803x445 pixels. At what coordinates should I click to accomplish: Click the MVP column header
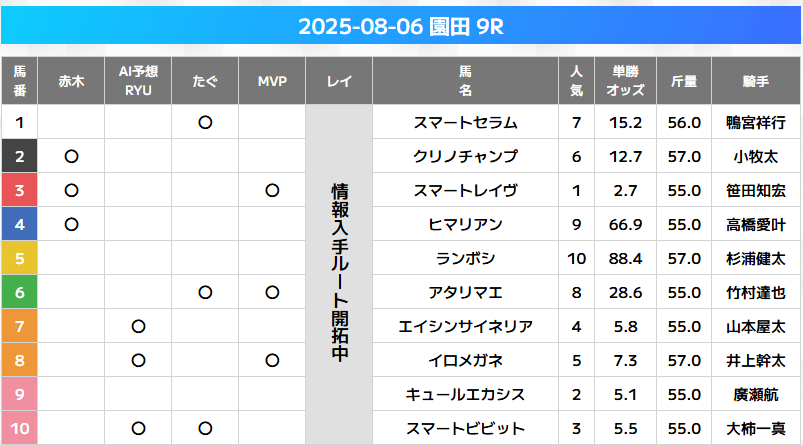(272, 81)
